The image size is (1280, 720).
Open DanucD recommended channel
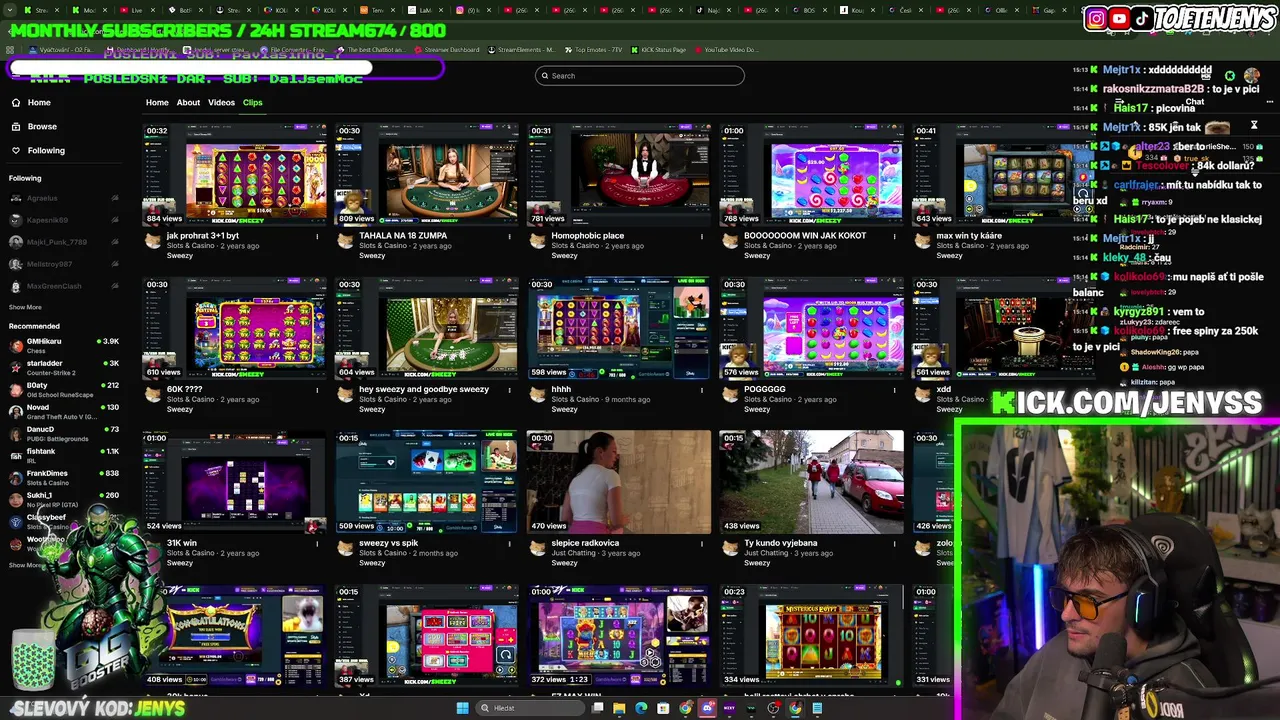(x=62, y=433)
